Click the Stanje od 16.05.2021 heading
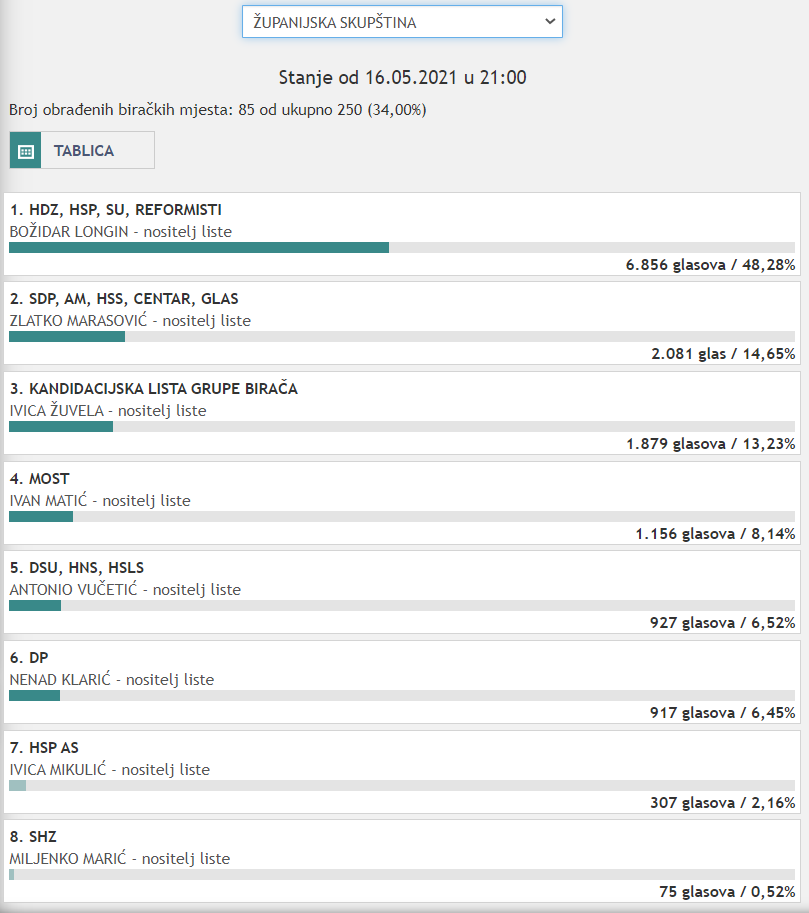Screen dimensions: 809x913 click(x=403, y=77)
